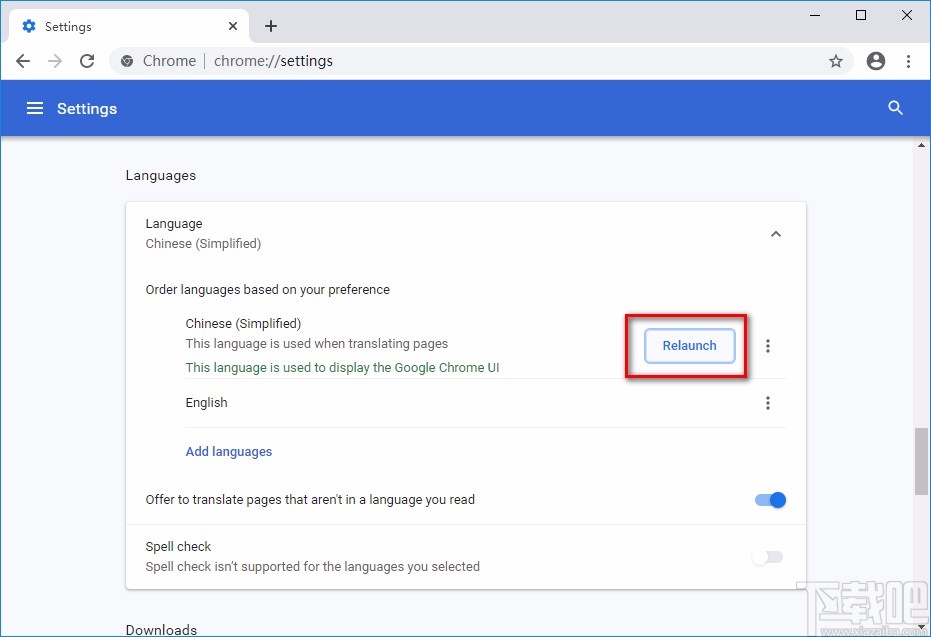931x637 pixels.
Task: Go back to the previous page
Action: [x=23, y=61]
